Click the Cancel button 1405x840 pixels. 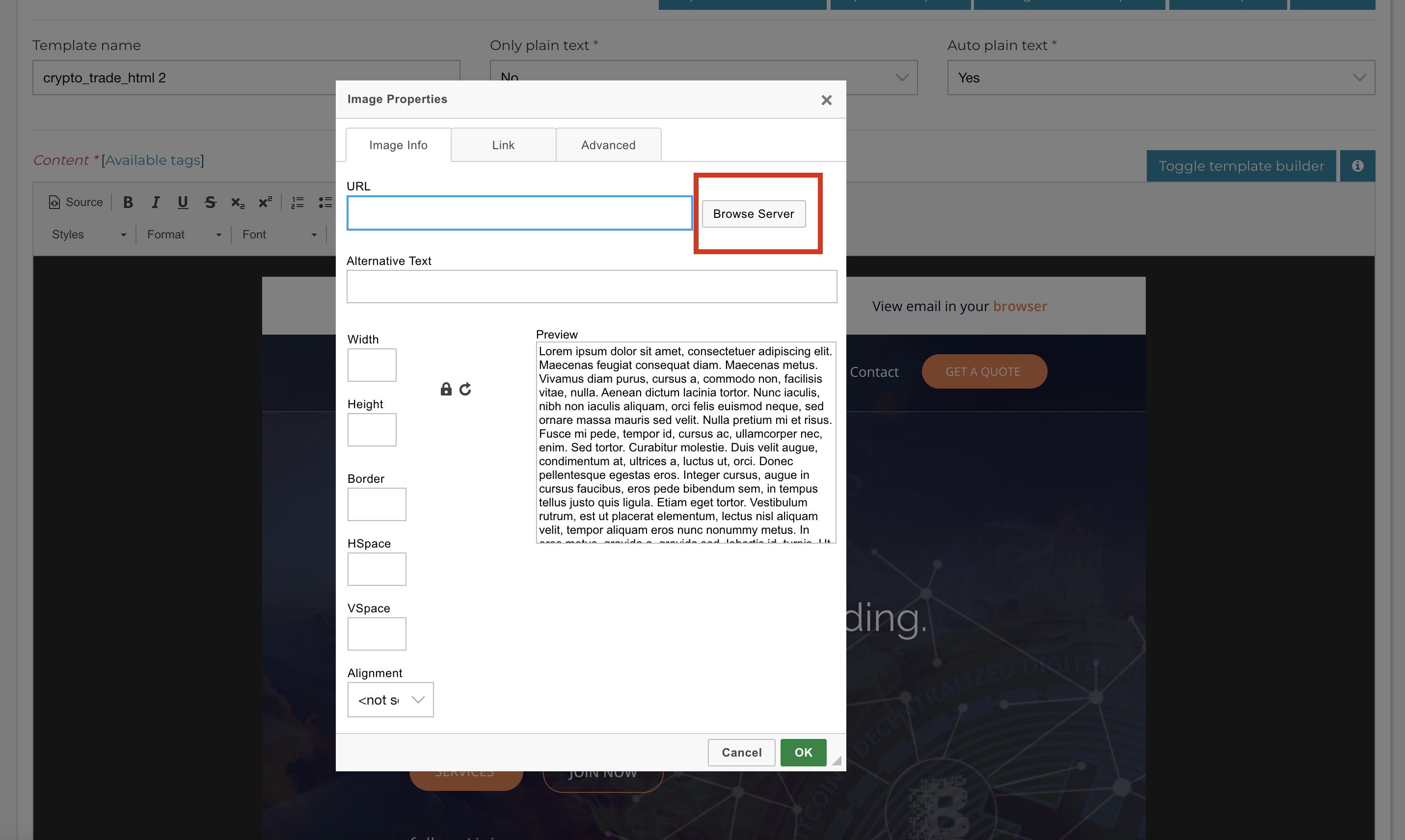[741, 752]
